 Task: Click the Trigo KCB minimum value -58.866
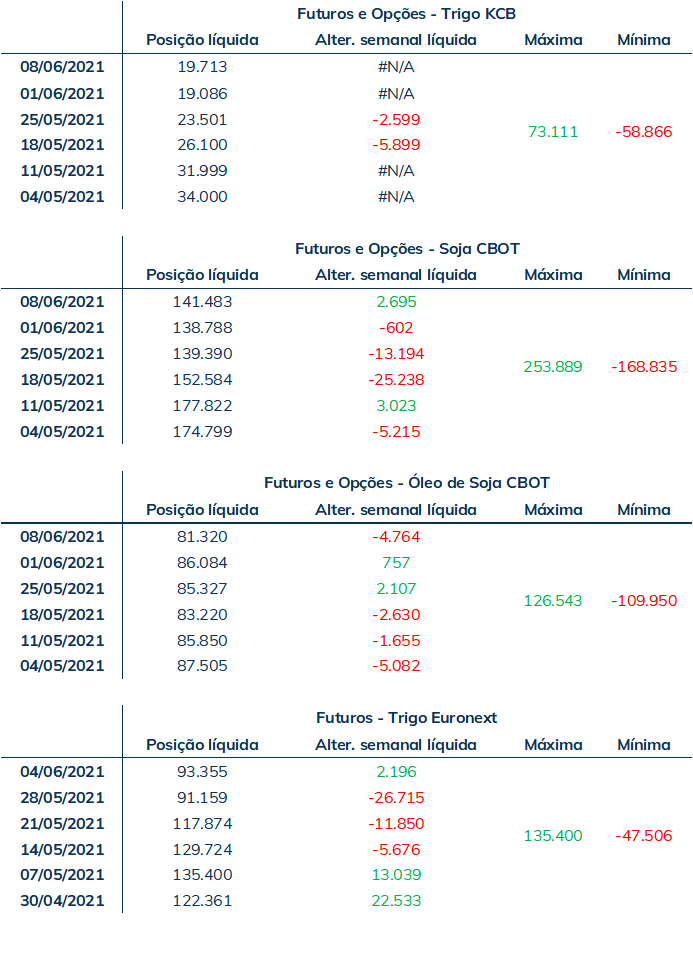pos(644,132)
